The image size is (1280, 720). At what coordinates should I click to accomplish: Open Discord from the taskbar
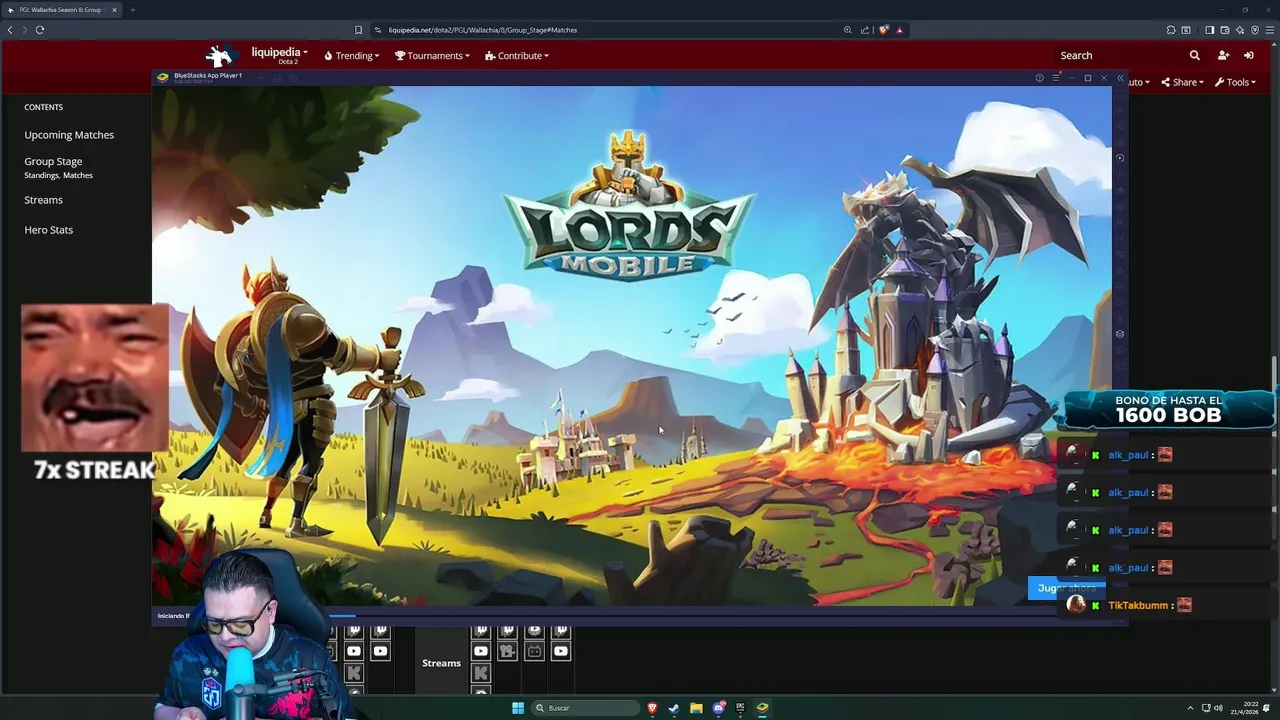pos(718,708)
